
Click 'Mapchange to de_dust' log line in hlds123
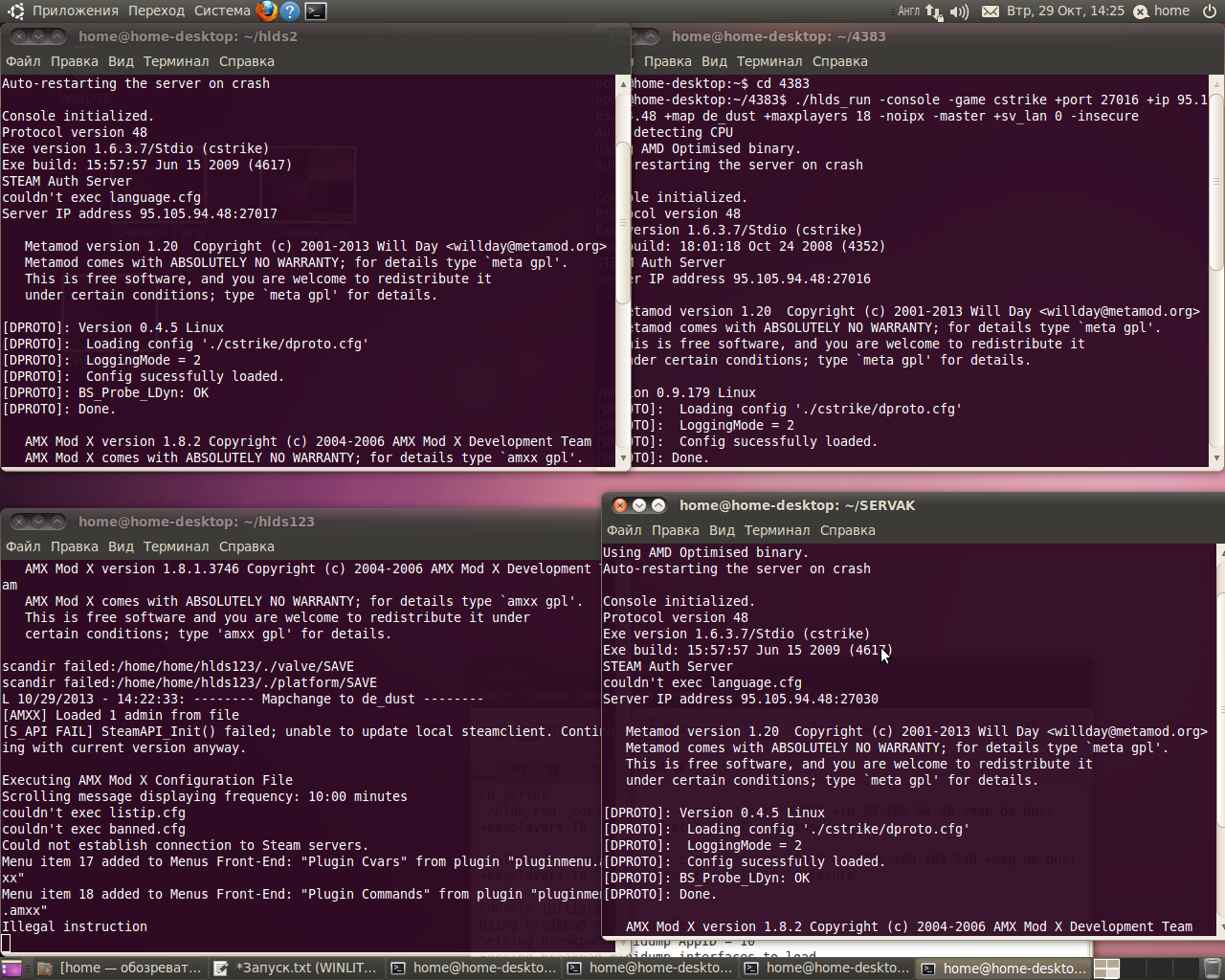pos(243,699)
